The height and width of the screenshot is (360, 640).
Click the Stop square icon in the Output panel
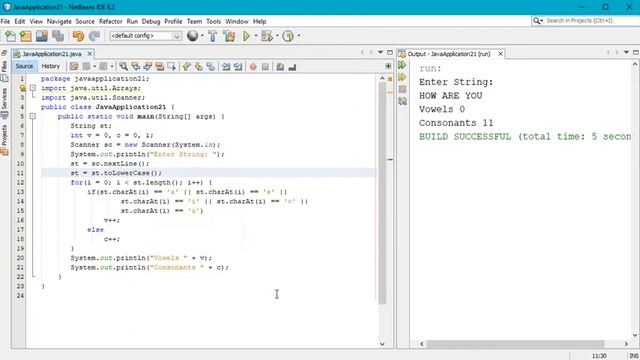coord(402,89)
